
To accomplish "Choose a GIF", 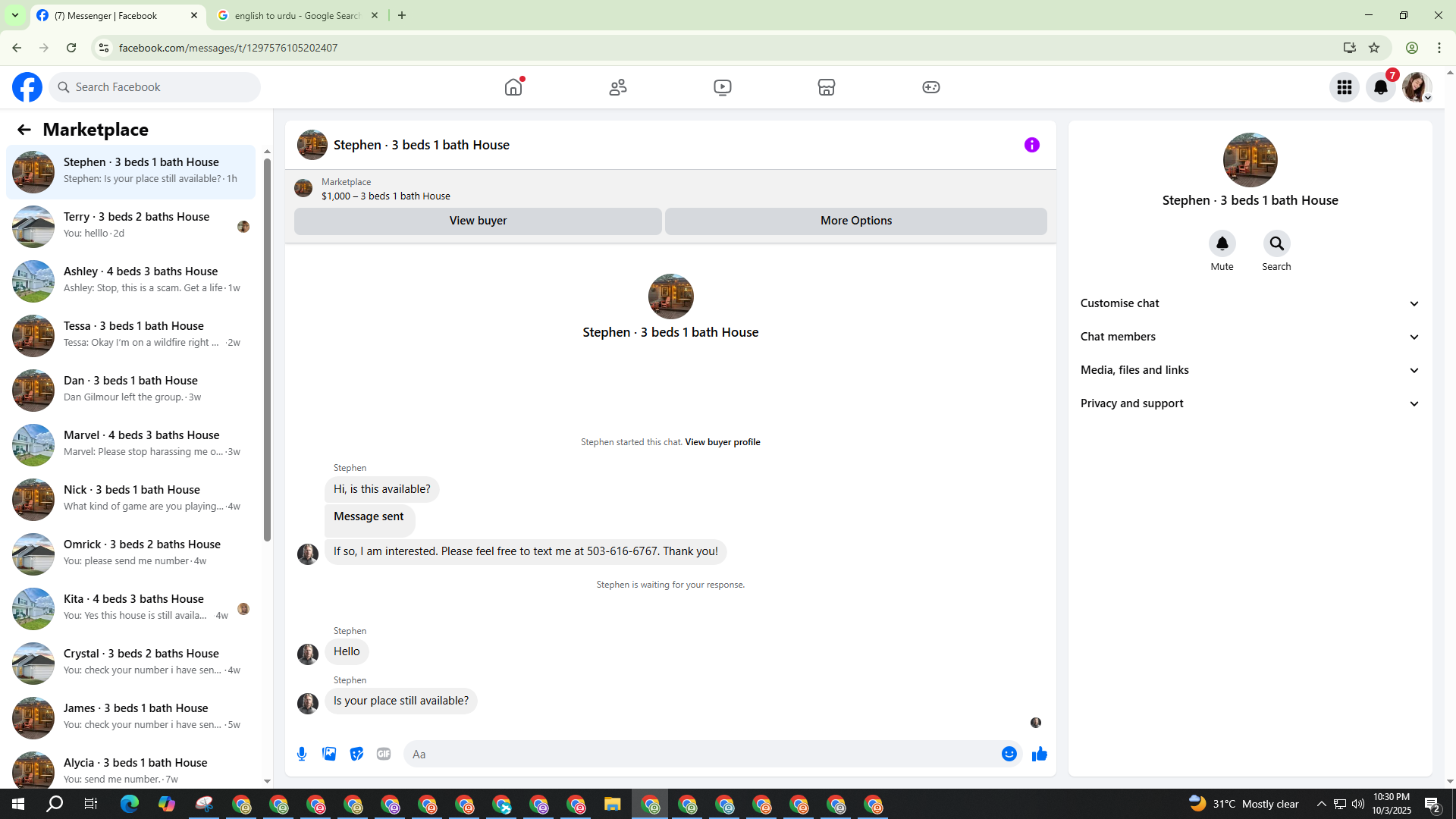I will point(384,754).
